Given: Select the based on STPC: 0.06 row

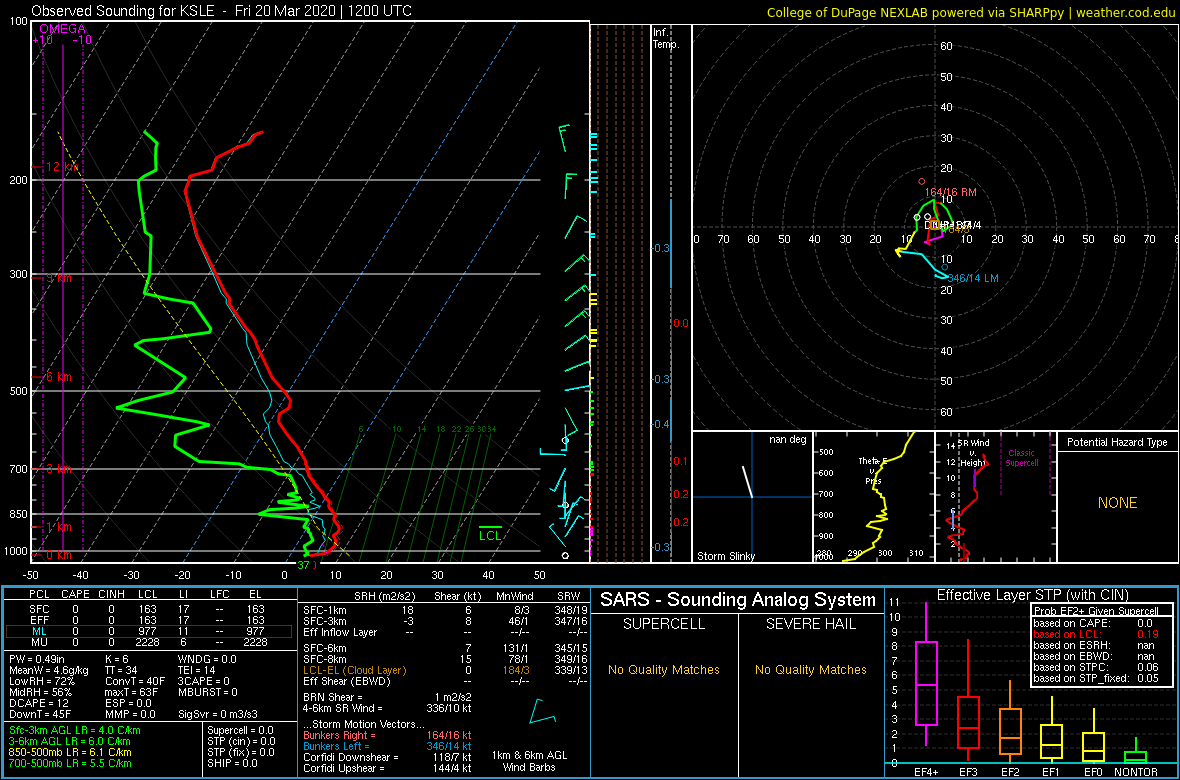Looking at the screenshot, I should [x=1096, y=669].
